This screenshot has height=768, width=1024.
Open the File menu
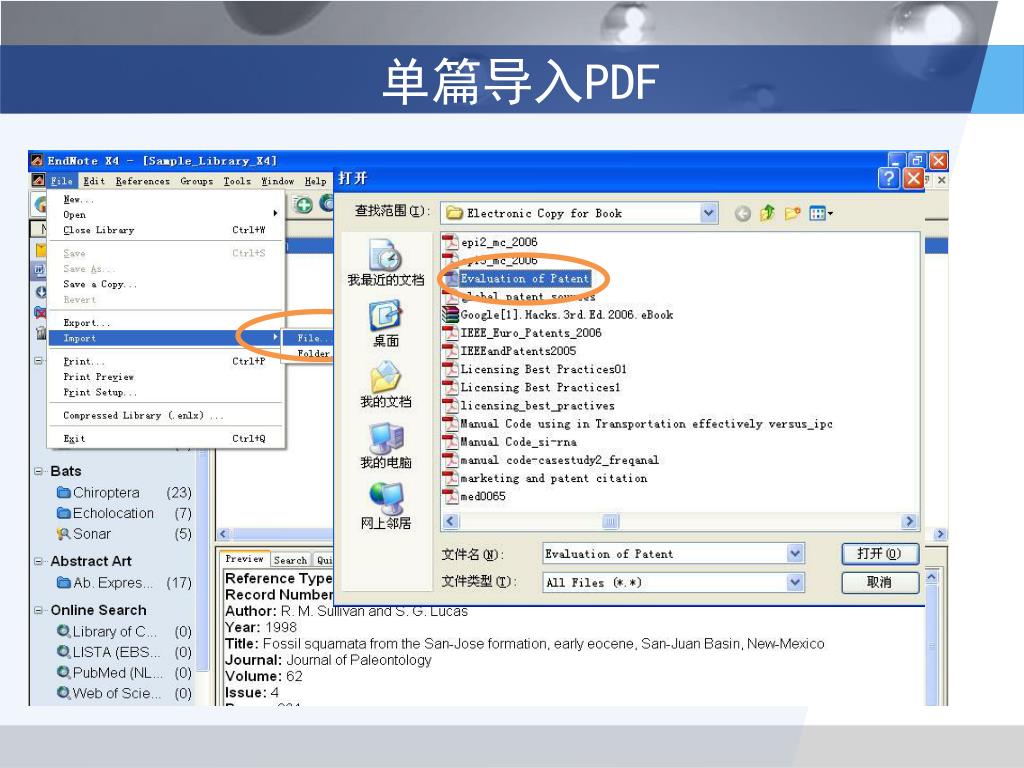pos(61,181)
